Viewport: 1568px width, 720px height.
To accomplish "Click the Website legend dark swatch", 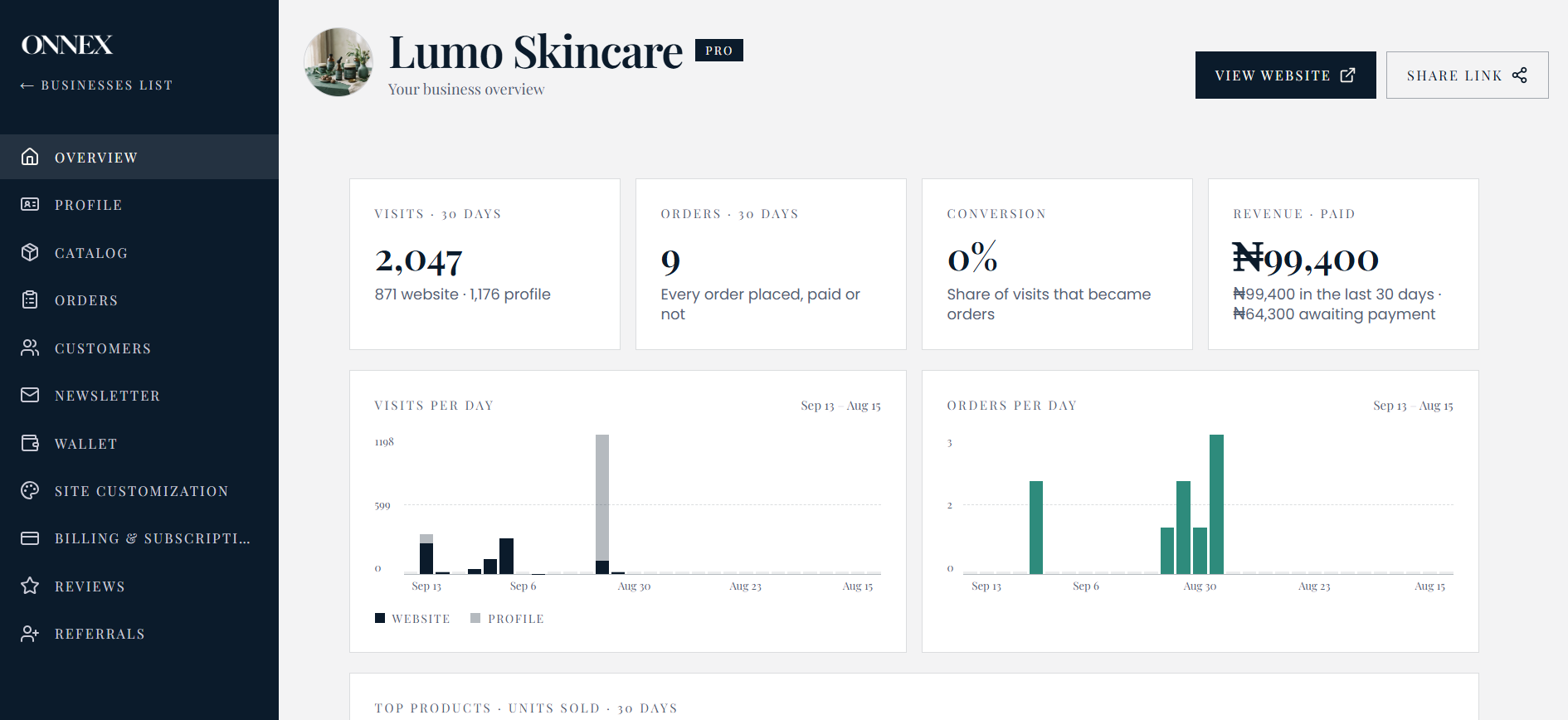I will [x=380, y=618].
